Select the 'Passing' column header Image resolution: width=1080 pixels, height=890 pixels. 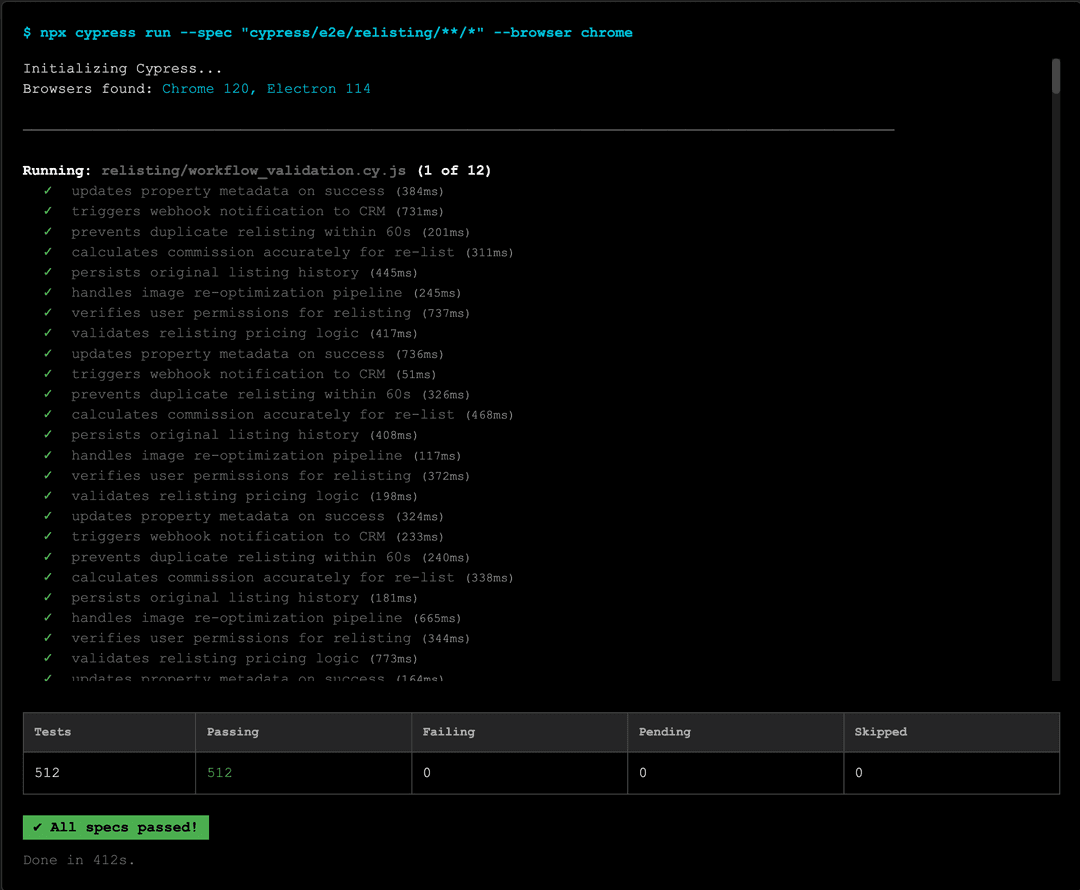tap(233, 732)
